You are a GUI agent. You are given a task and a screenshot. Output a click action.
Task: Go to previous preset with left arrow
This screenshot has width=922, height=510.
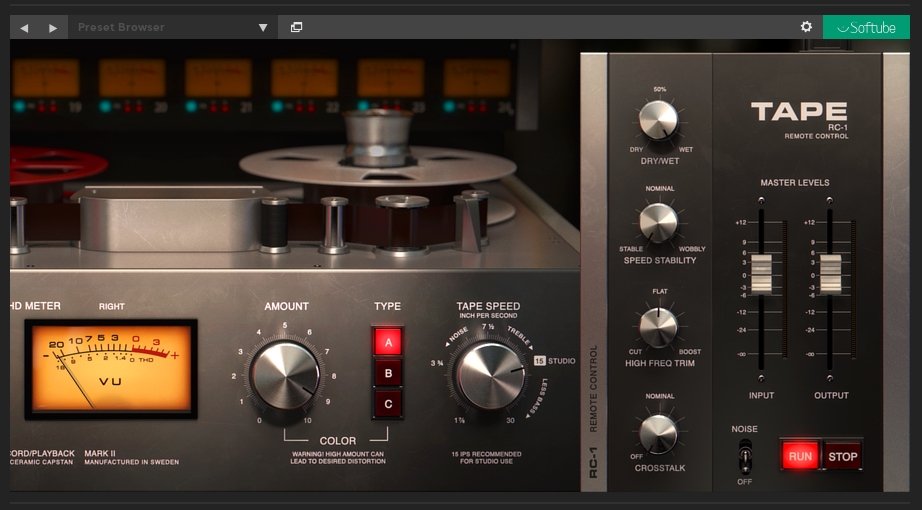pyautogui.click(x=24, y=28)
